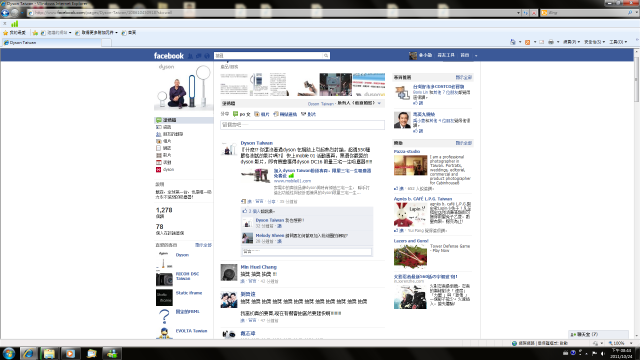Open Min Huei Chang profile link
640x360 pixels.
(258, 267)
